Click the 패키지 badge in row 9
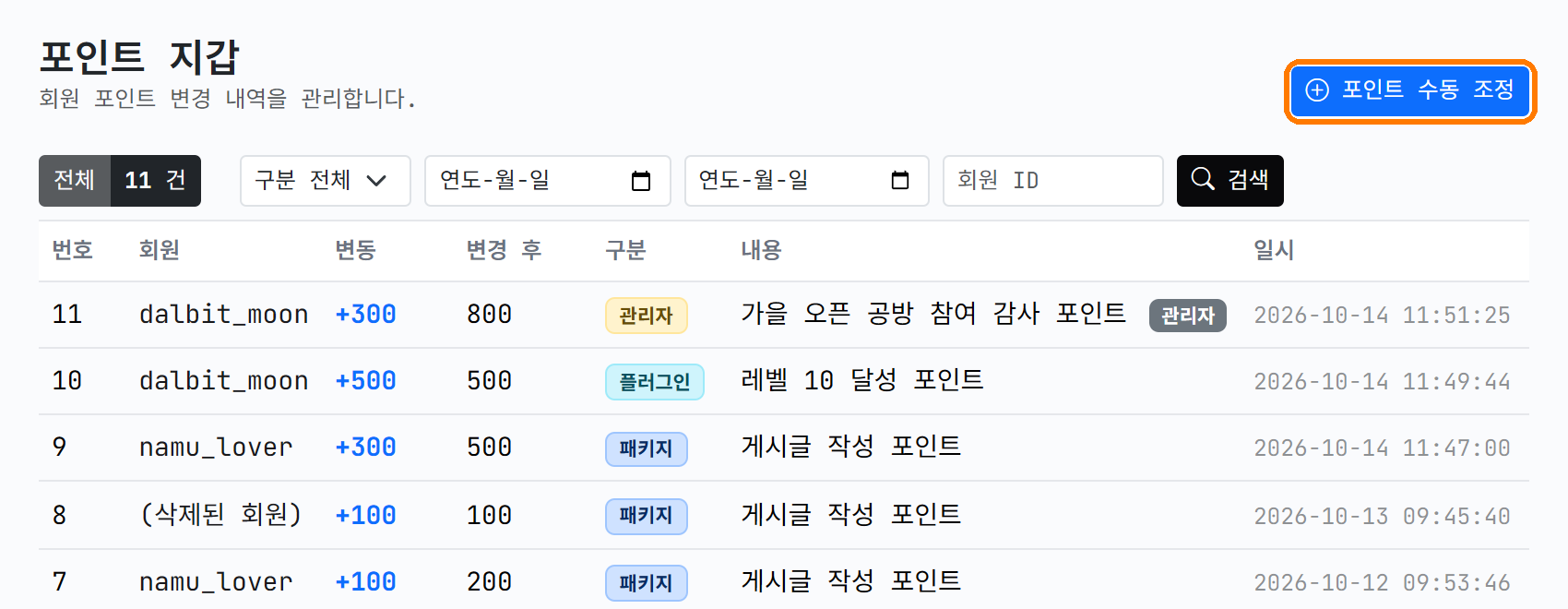This screenshot has height=609, width=1568. [646, 449]
